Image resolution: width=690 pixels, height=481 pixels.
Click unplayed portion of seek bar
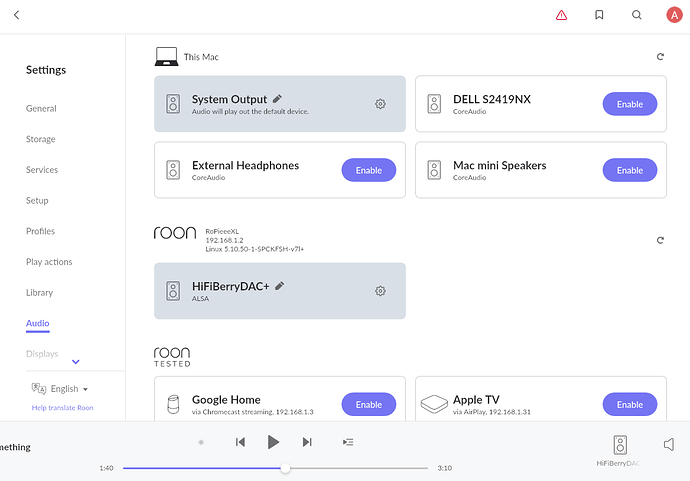[x=359, y=468]
